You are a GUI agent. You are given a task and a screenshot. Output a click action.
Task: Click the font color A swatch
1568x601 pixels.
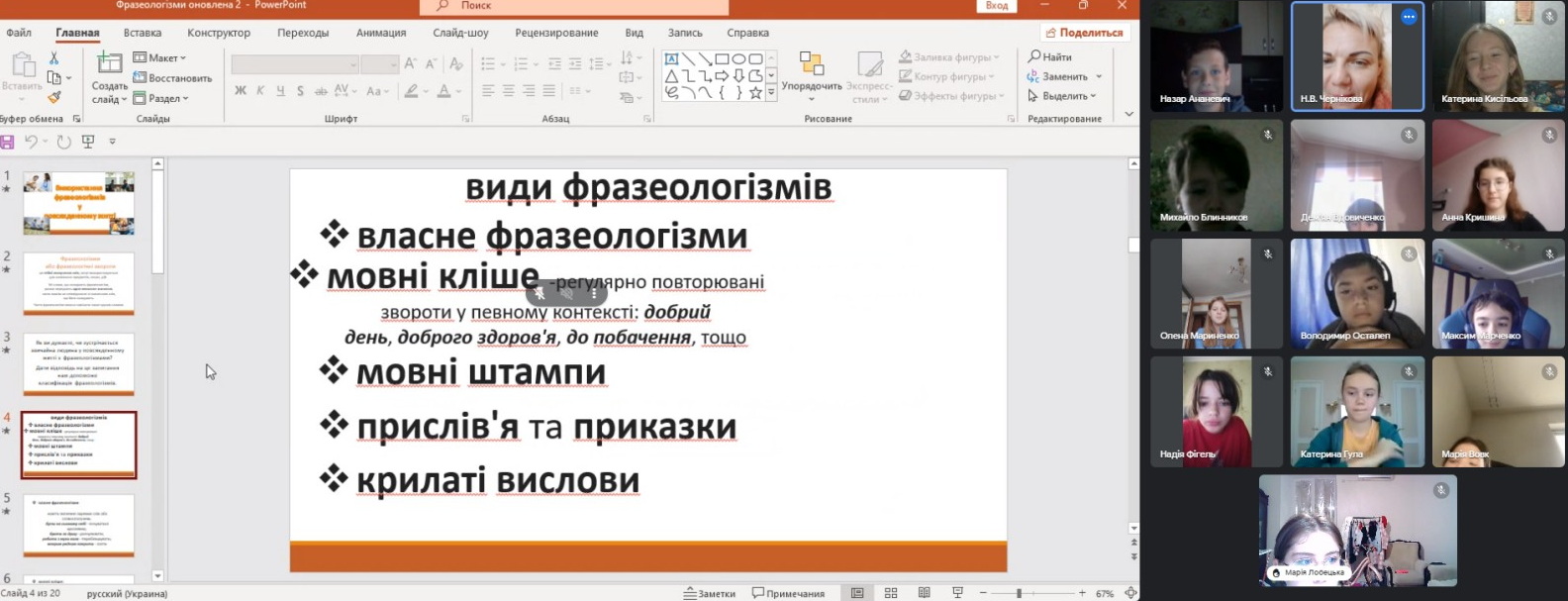pos(443,91)
